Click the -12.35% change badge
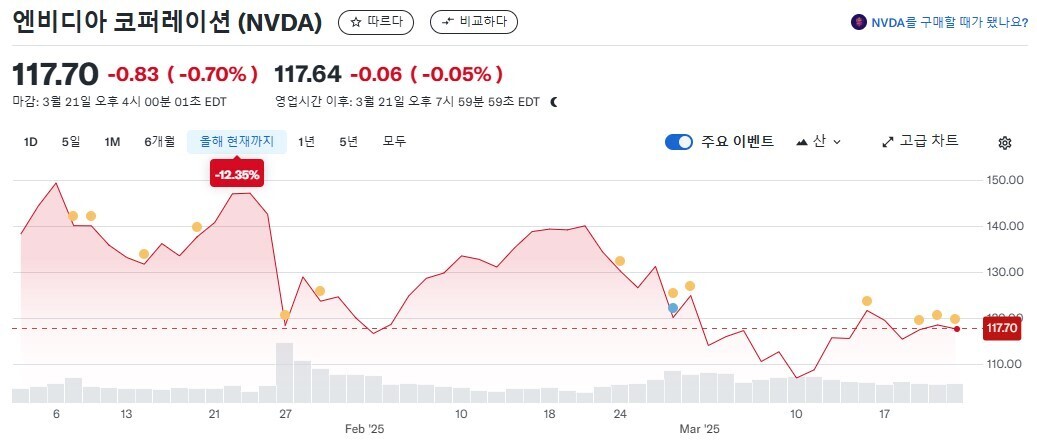This screenshot has height=443, width=1037. (236, 175)
